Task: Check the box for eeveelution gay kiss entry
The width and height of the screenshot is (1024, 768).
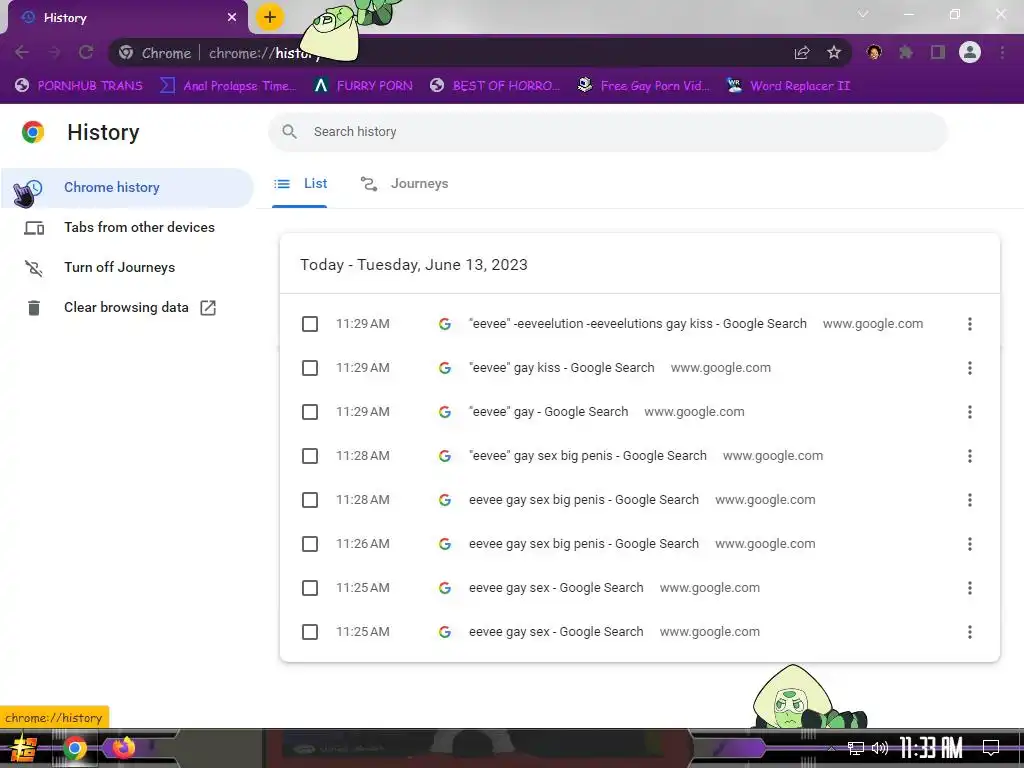Action: coord(310,324)
